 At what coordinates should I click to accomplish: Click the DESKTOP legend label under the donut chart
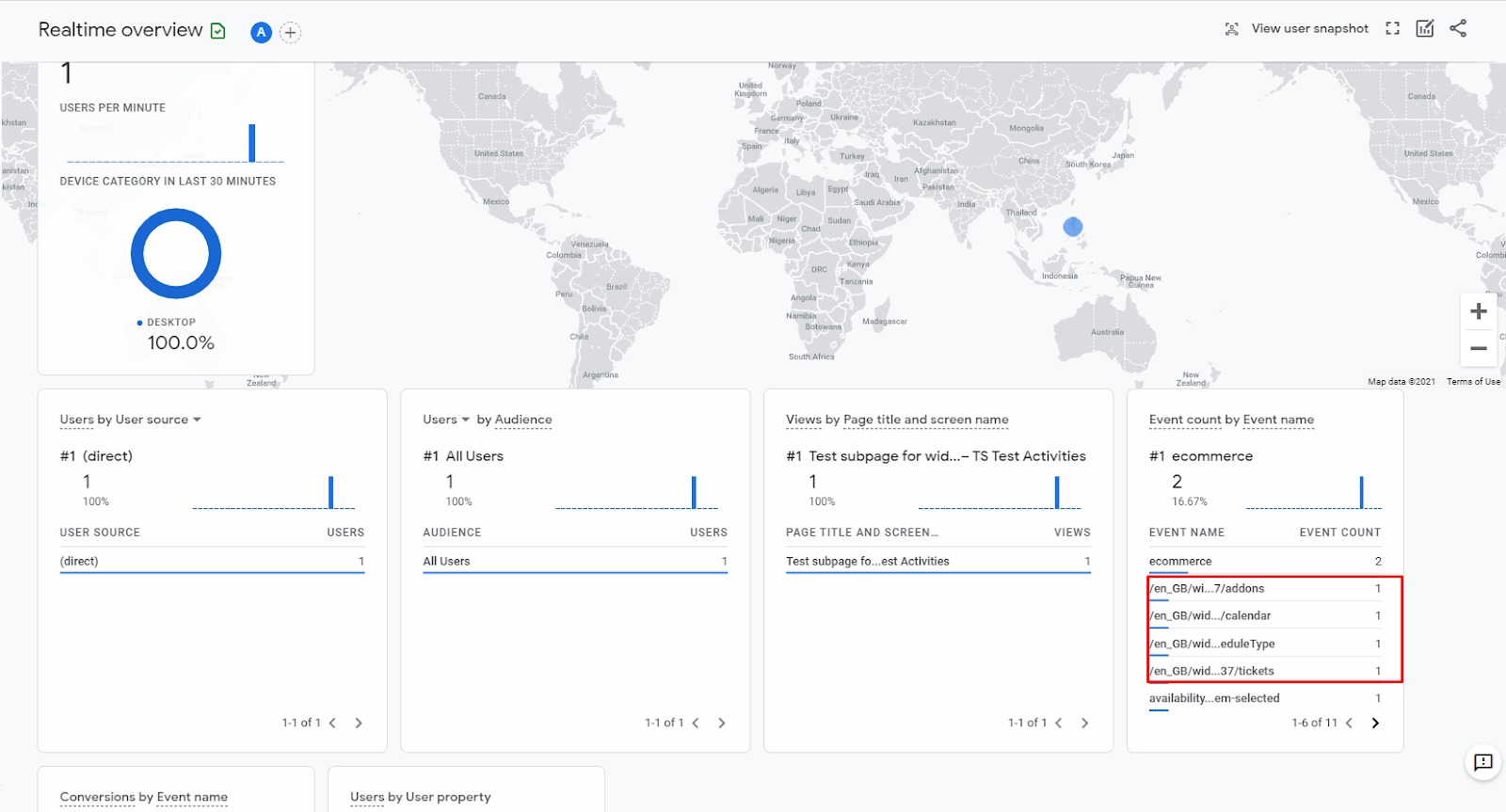[171, 323]
